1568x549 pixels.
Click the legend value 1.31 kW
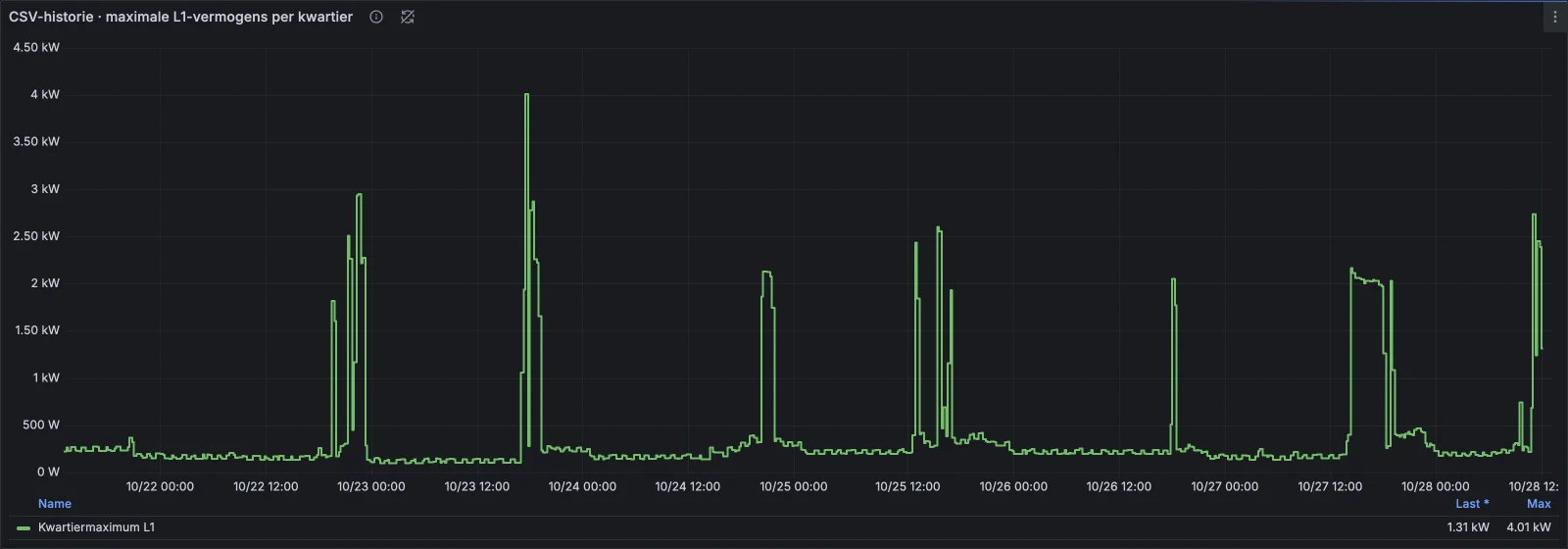1468,527
